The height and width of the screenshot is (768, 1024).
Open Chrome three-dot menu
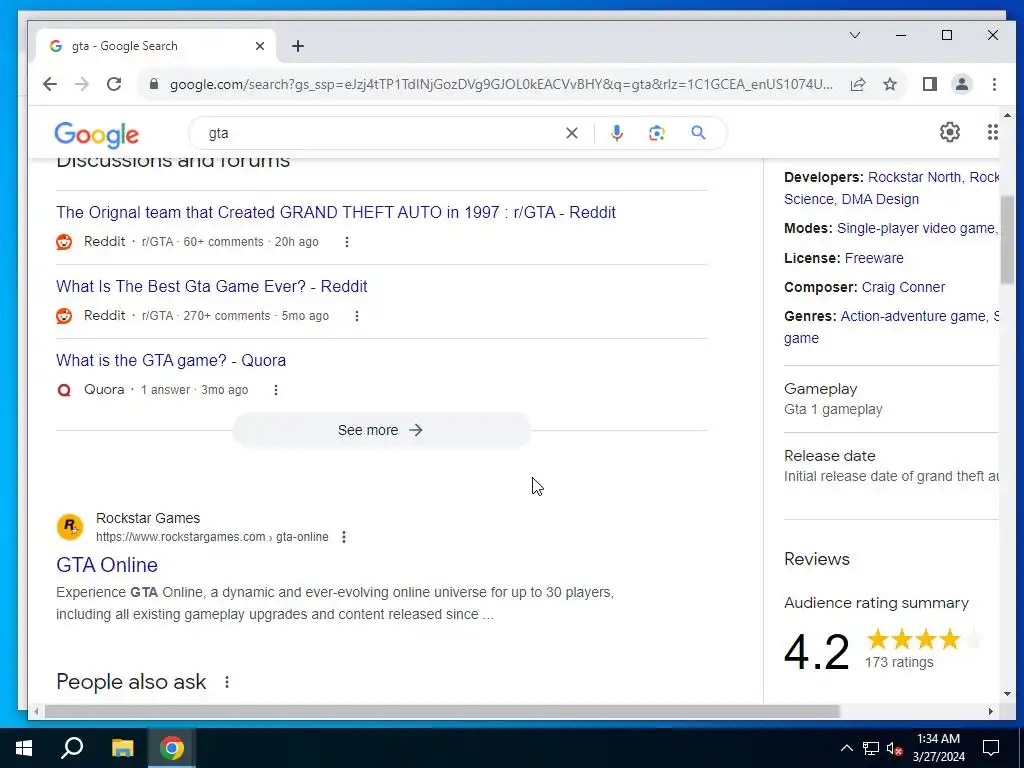(994, 84)
